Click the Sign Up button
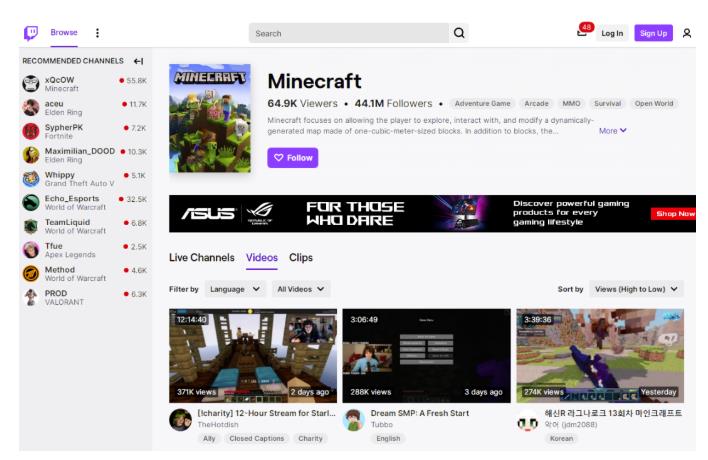This screenshot has width=708, height=460. coord(653,33)
